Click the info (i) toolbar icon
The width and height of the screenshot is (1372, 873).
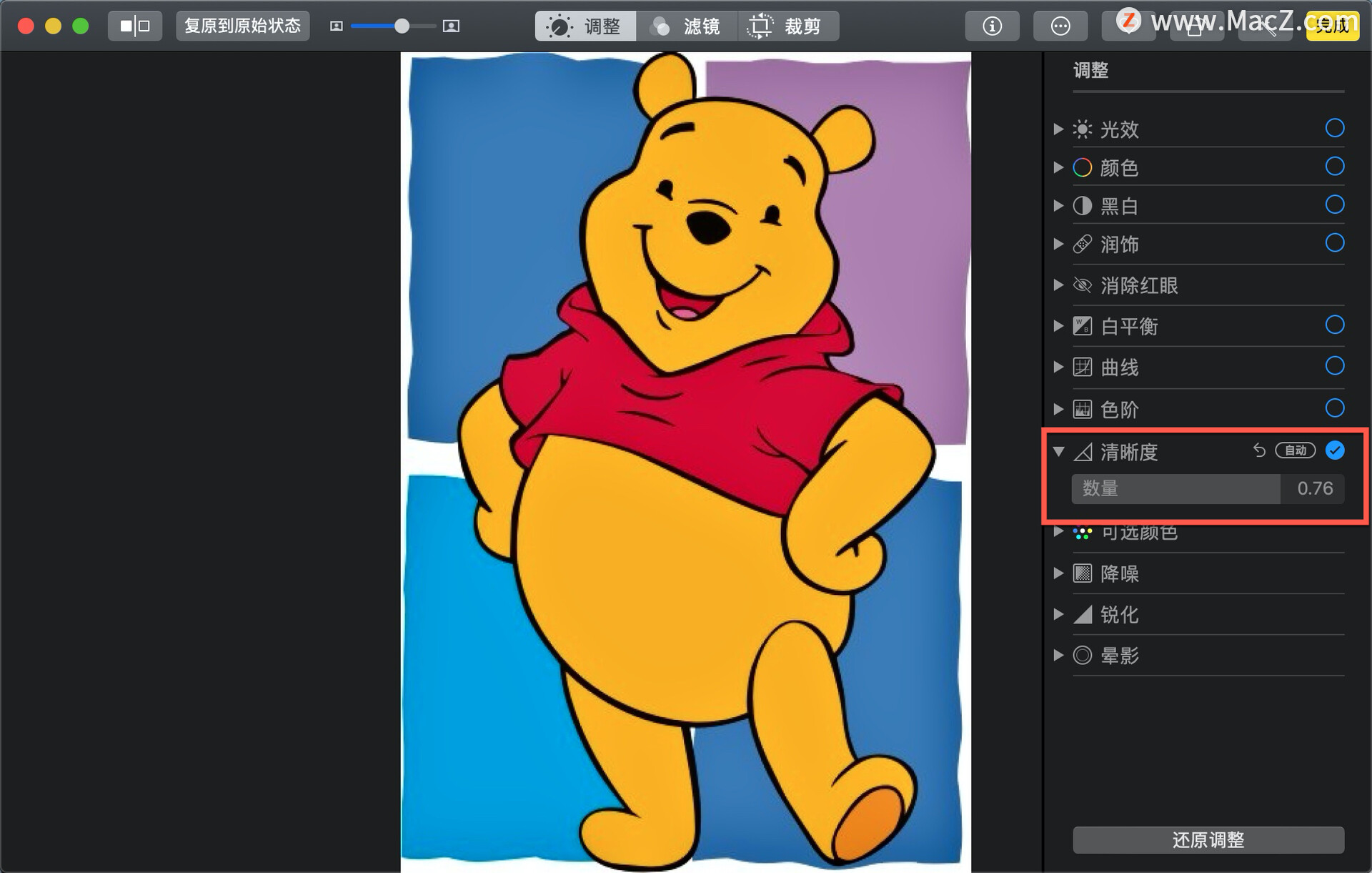991,26
